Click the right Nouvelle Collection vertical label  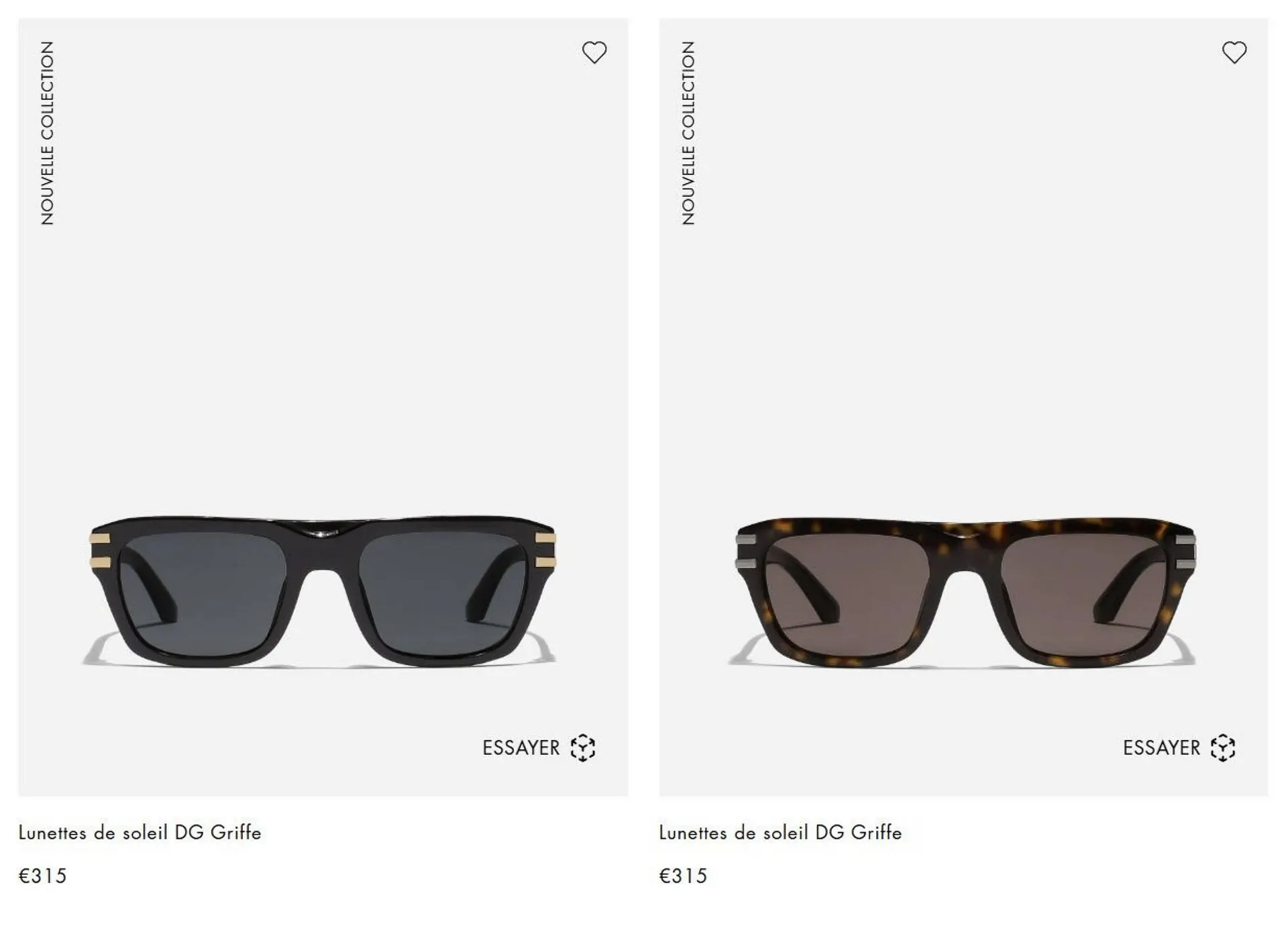coord(688,133)
